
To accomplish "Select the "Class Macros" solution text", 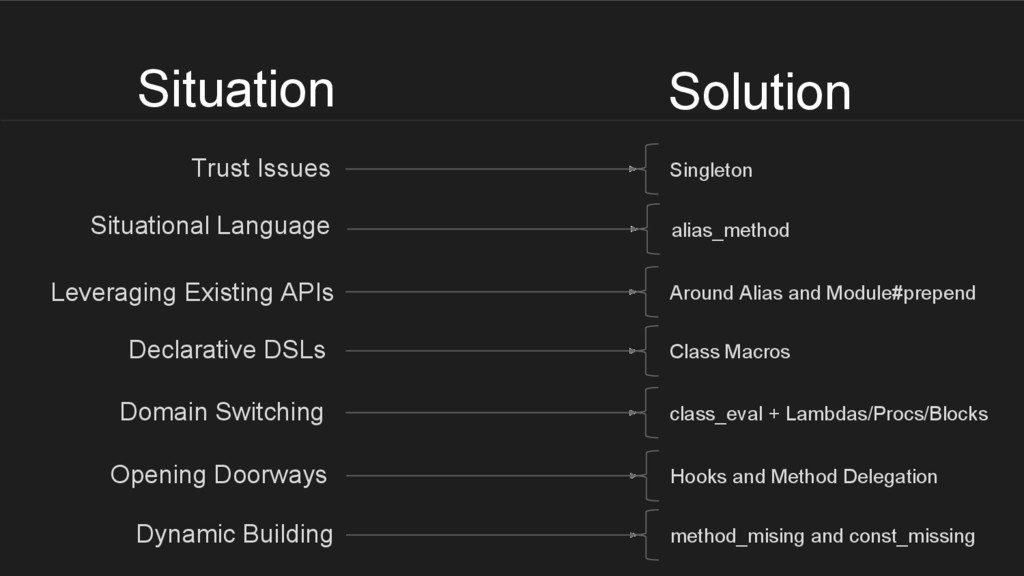I will tap(729, 352).
